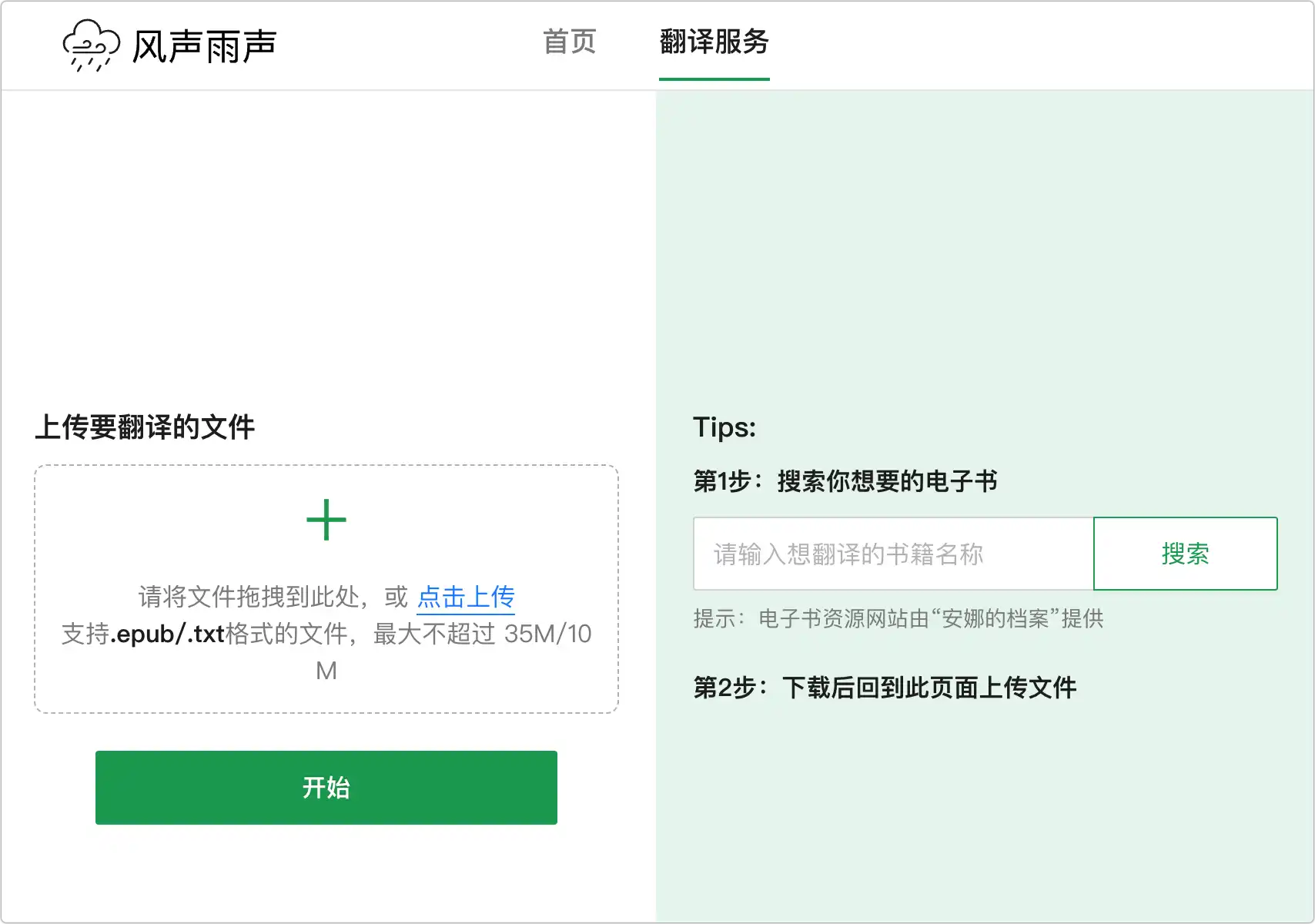The image size is (1315, 924).
Task: Click the 安娜的档案 resource hint text
Action: click(898, 618)
